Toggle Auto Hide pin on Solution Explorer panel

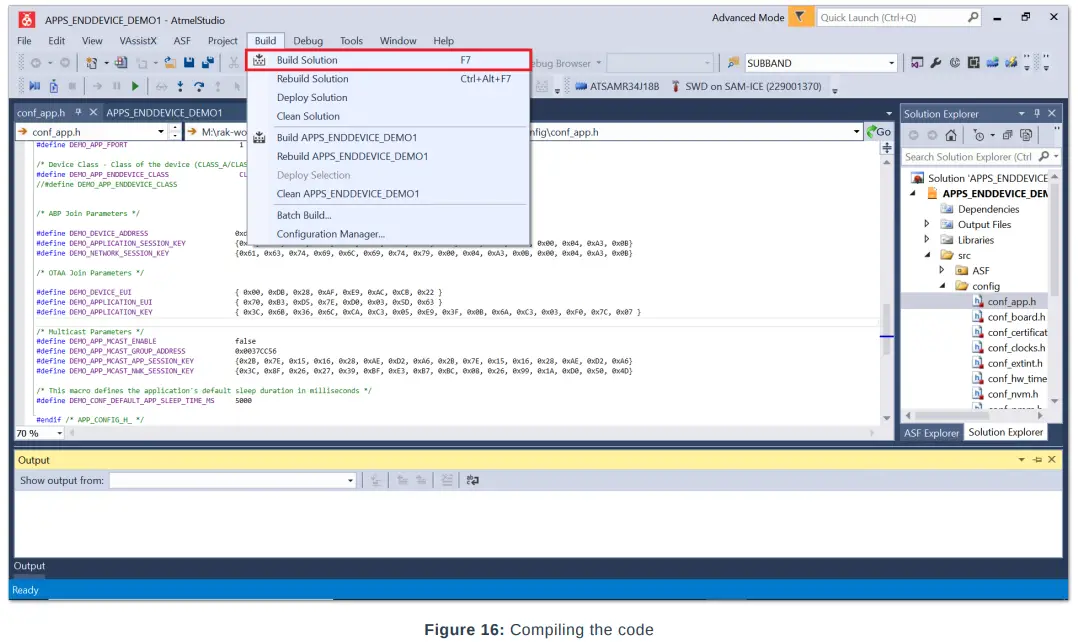pos(1037,112)
